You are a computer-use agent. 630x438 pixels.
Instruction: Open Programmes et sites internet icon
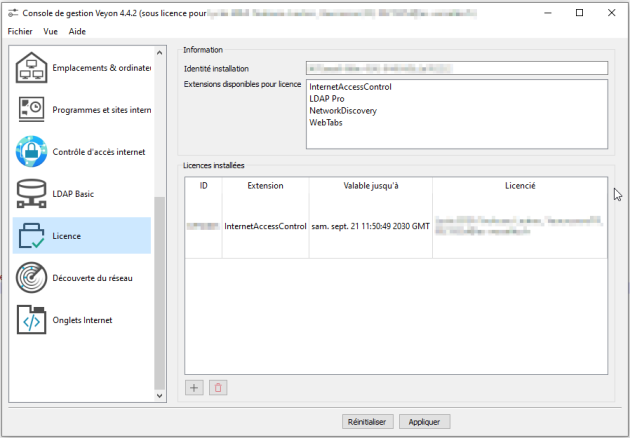(31, 109)
